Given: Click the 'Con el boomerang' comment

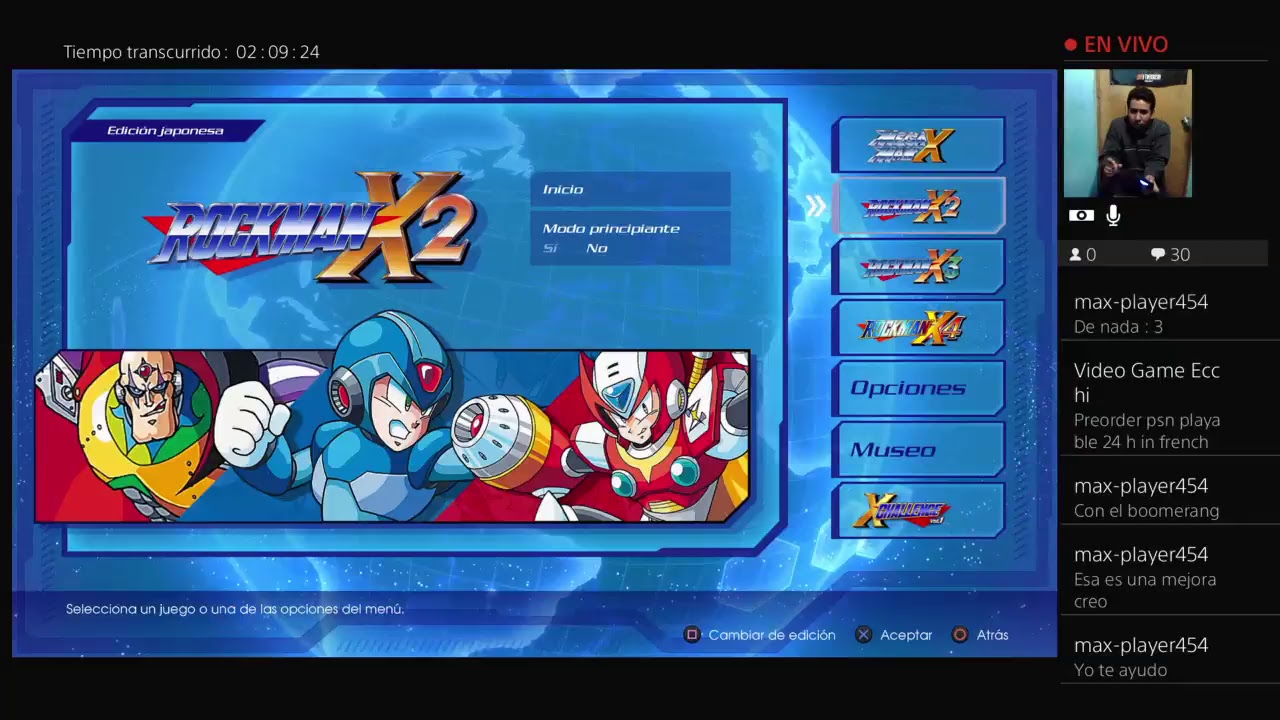Looking at the screenshot, I should [1146, 511].
